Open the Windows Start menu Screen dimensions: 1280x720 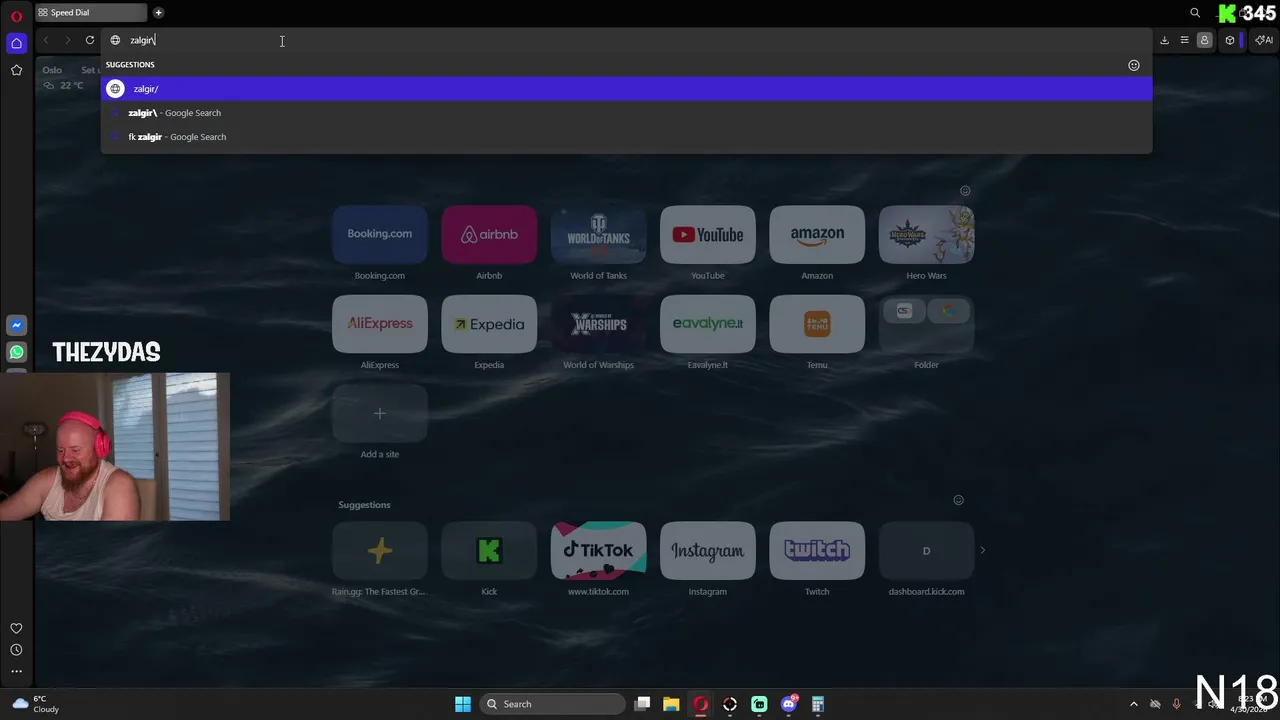pyautogui.click(x=462, y=704)
